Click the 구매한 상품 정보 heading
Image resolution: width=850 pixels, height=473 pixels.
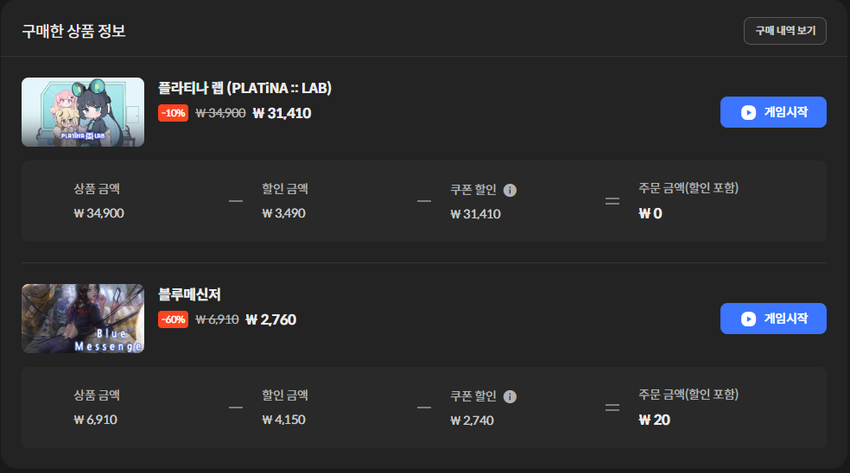[74, 31]
